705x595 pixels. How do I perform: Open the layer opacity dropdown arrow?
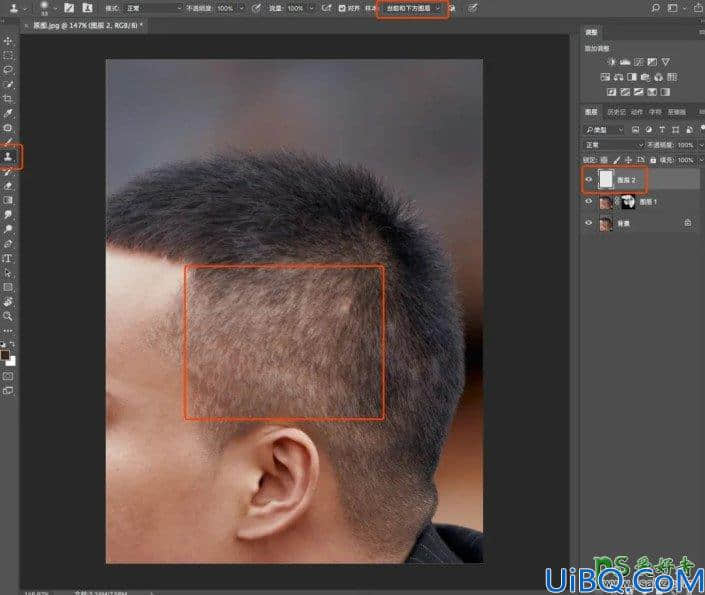coord(701,145)
